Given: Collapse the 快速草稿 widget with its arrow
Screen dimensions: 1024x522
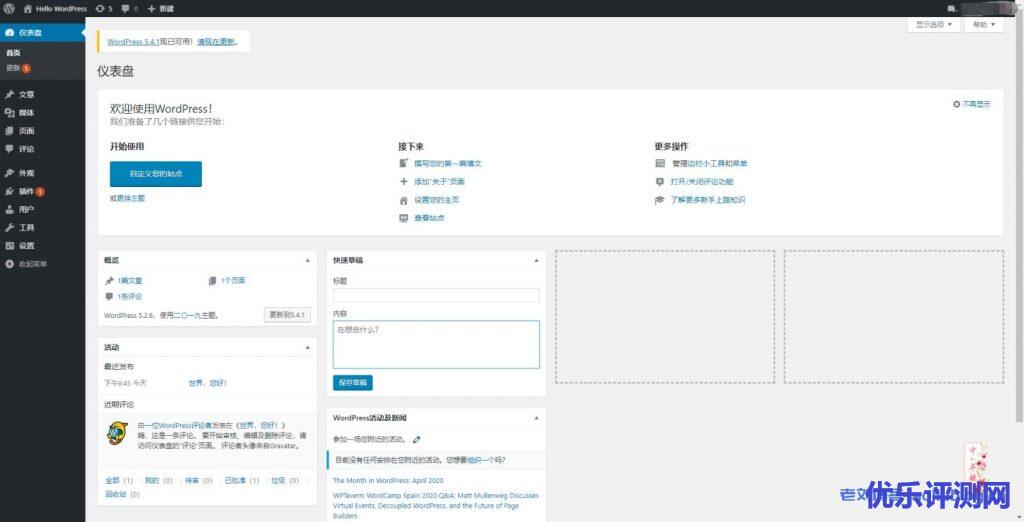Looking at the screenshot, I should (536, 260).
